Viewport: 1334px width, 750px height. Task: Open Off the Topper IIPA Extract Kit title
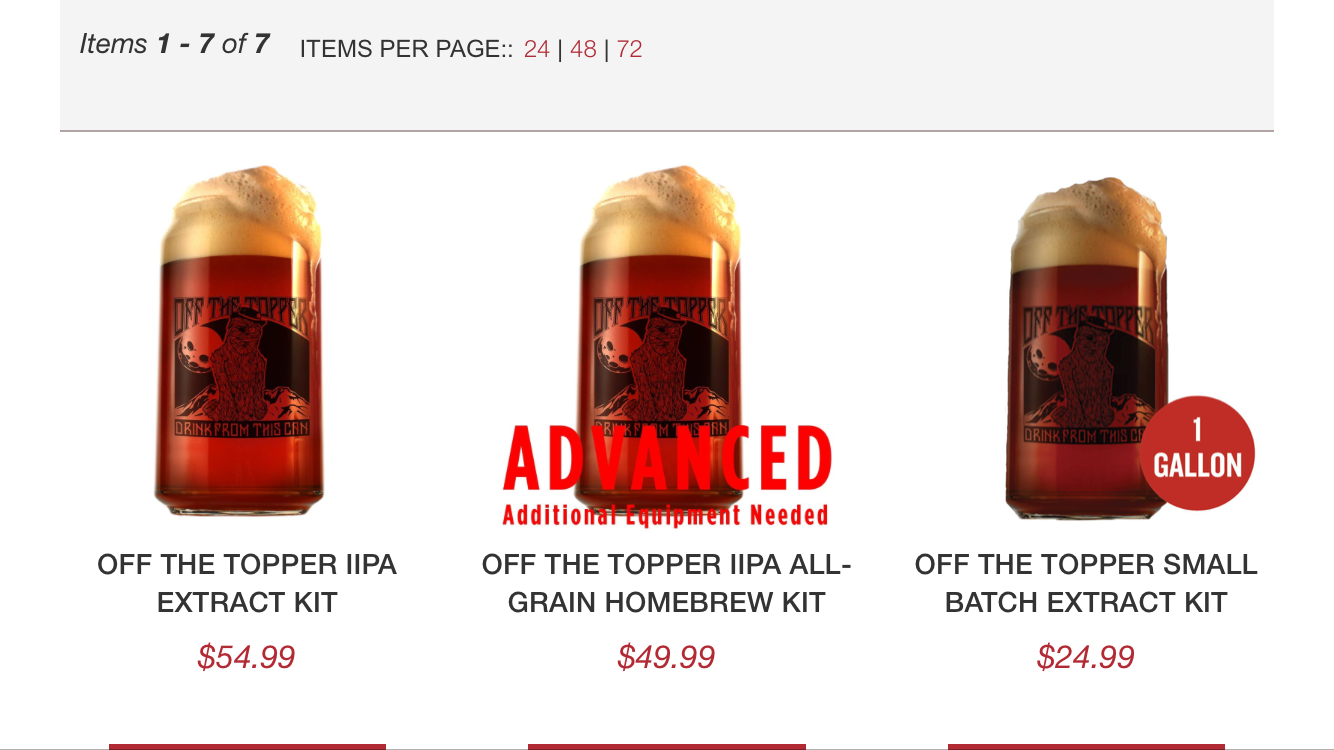pyautogui.click(x=247, y=584)
